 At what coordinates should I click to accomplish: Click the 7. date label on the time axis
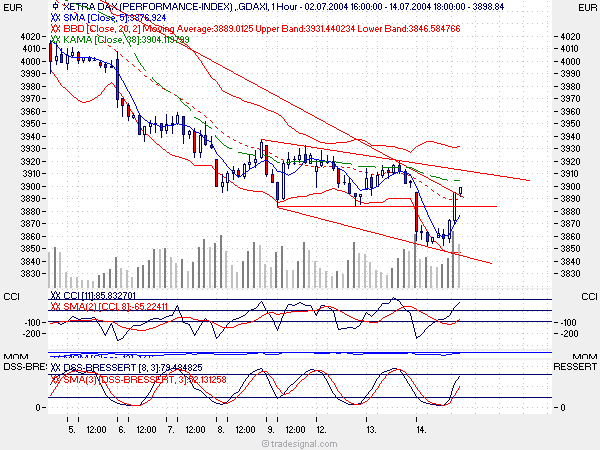[171, 430]
